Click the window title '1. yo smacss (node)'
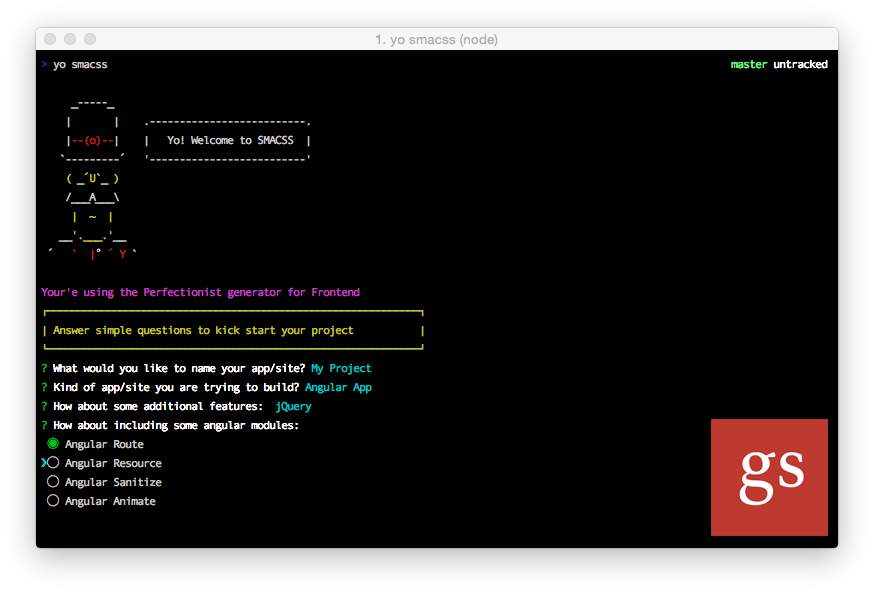Image resolution: width=874 pixels, height=592 pixels. click(x=436, y=40)
